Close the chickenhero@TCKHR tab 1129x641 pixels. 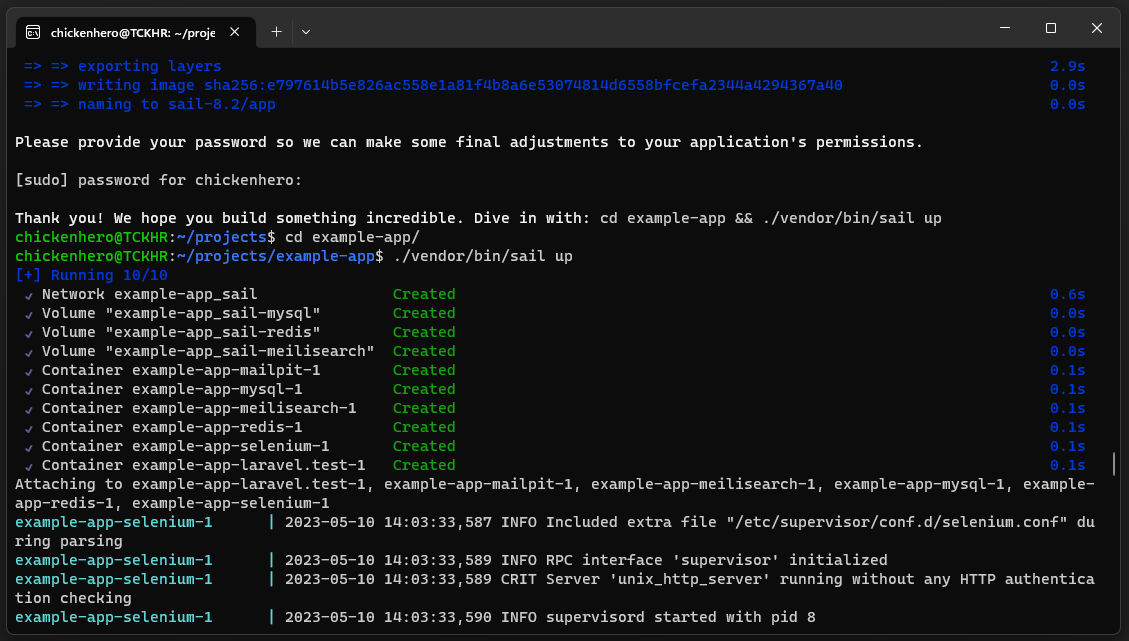[234, 31]
